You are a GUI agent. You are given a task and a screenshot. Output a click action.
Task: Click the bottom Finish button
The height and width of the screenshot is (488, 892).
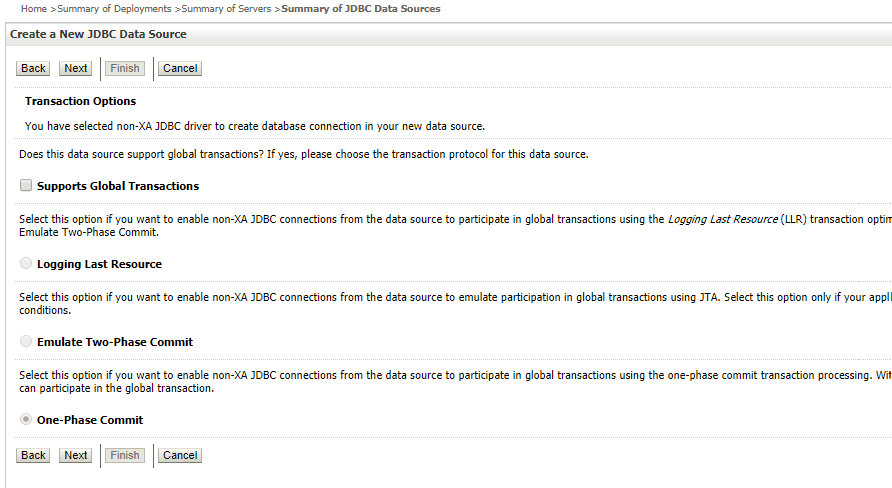point(125,456)
